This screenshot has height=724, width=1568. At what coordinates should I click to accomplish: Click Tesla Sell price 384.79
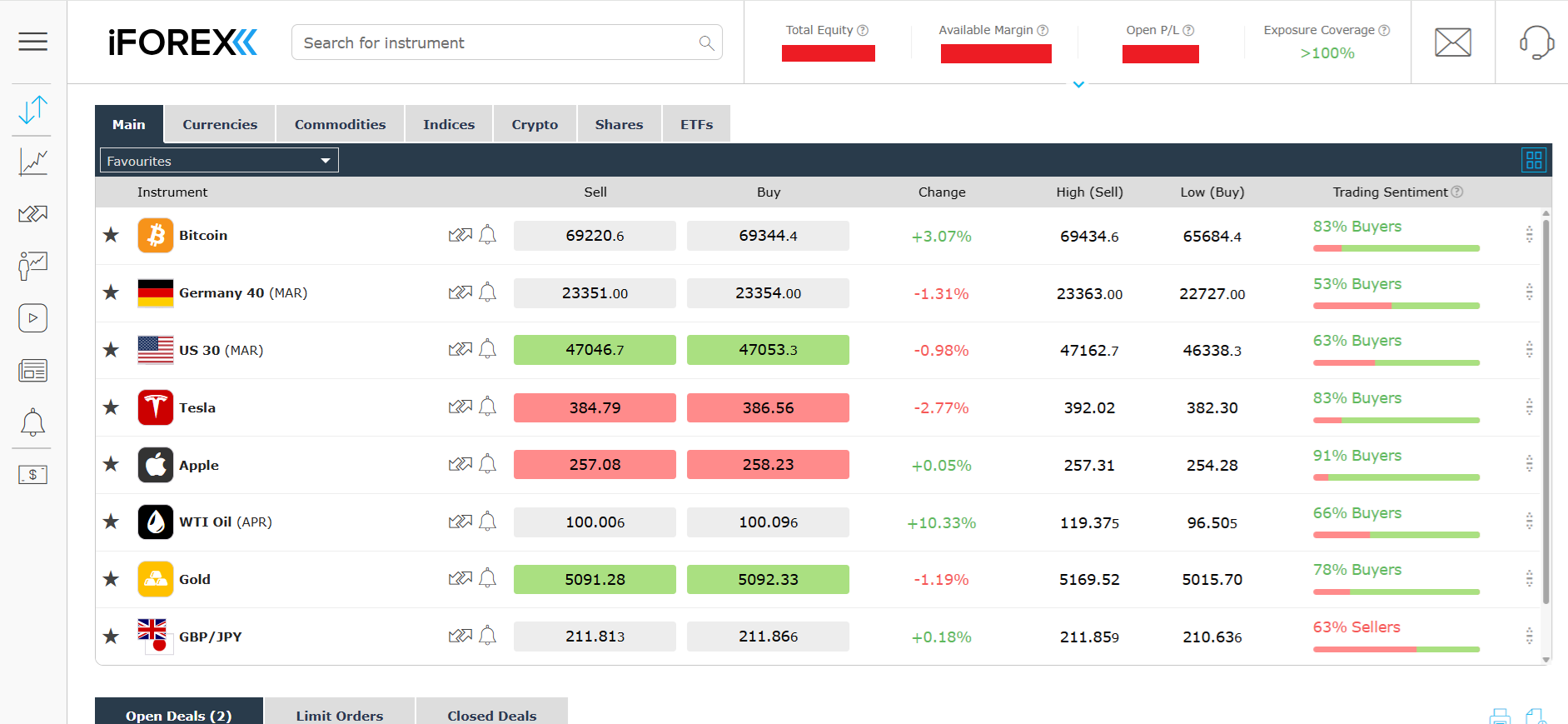(595, 407)
